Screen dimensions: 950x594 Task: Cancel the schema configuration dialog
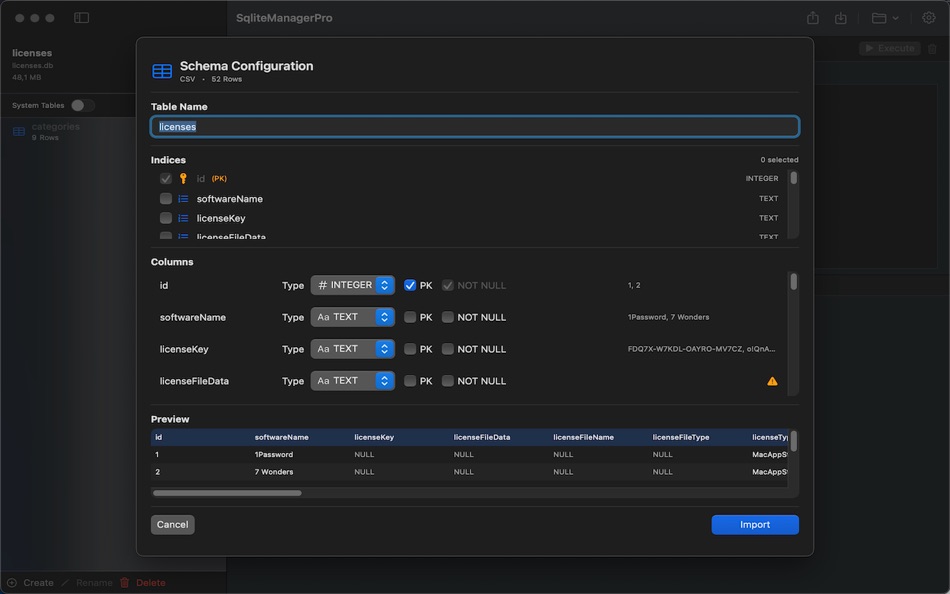[172, 524]
